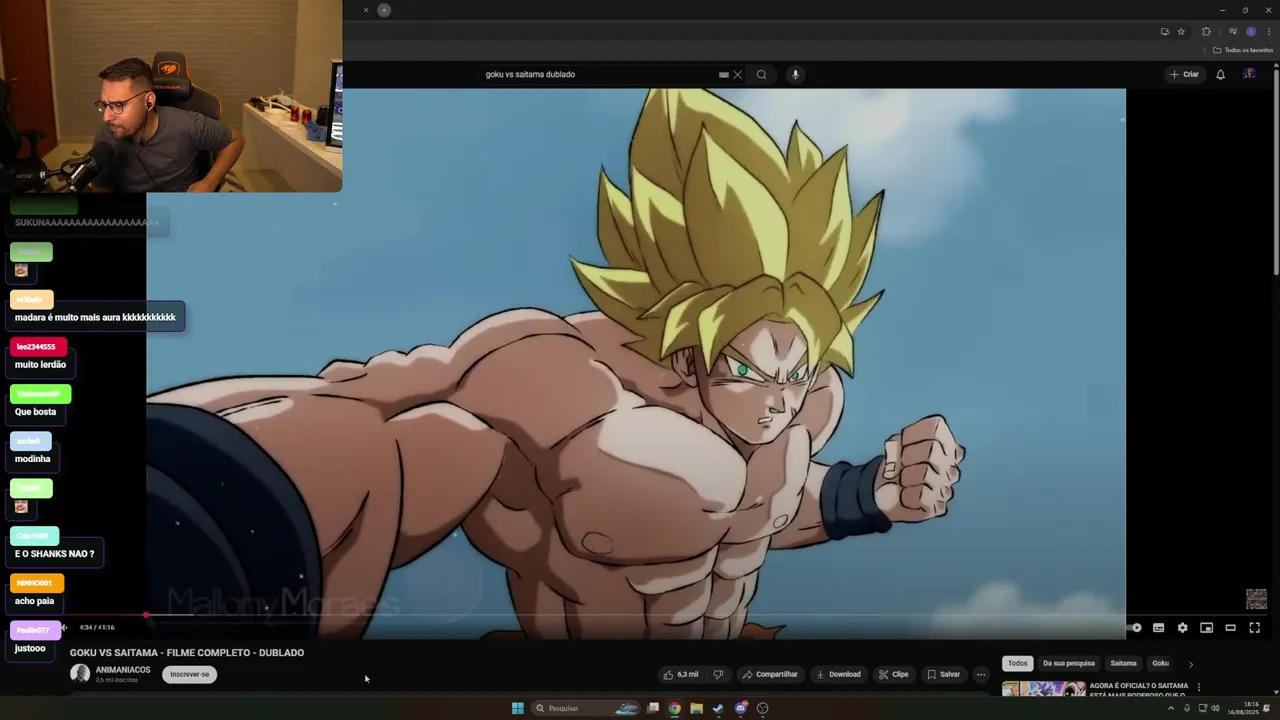Open Discord from the taskbar
This screenshot has width=1280, height=720.
tap(741, 708)
